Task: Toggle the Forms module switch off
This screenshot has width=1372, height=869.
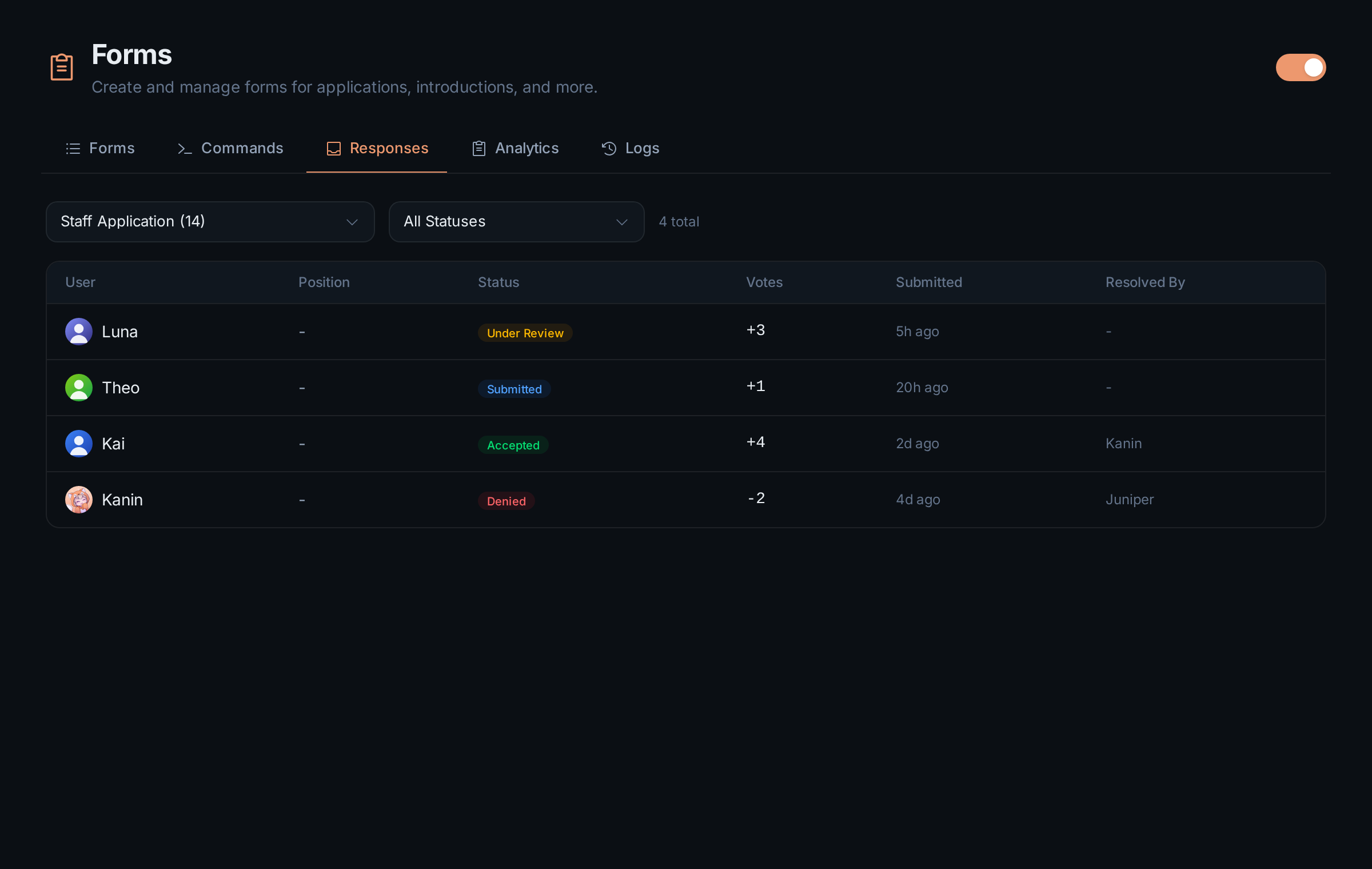Action: coord(1301,67)
